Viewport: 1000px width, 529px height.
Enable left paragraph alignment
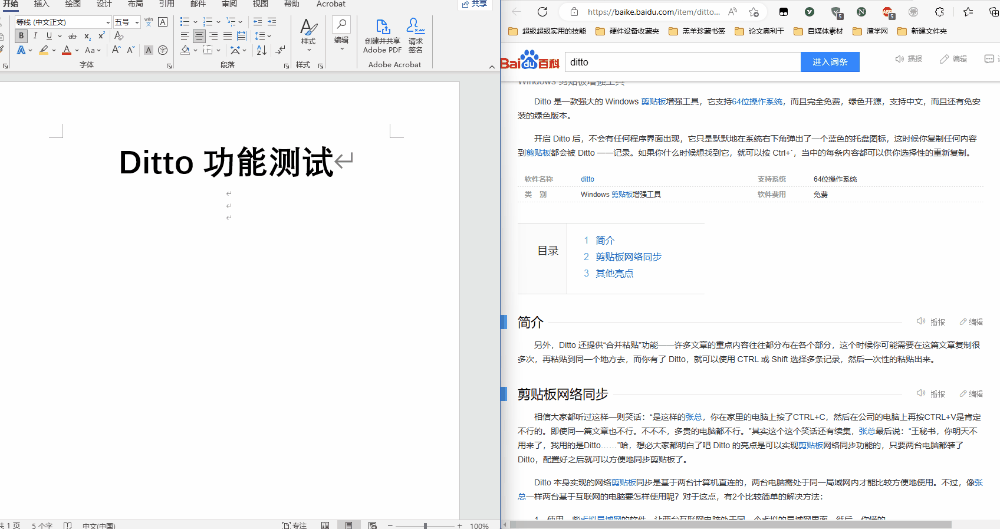[185, 36]
